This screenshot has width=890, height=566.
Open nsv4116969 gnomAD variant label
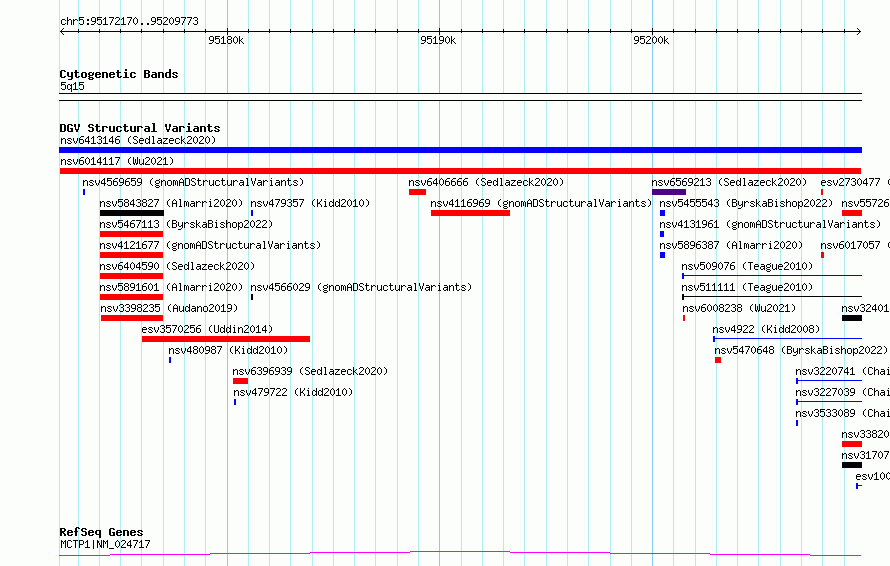tap(541, 203)
